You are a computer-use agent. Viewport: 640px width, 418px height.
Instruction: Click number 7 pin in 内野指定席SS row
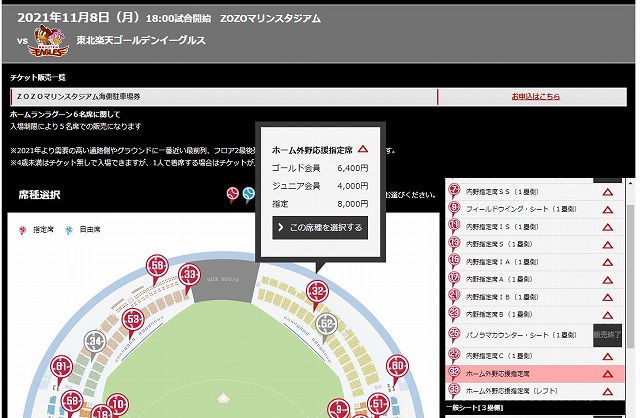point(454,191)
